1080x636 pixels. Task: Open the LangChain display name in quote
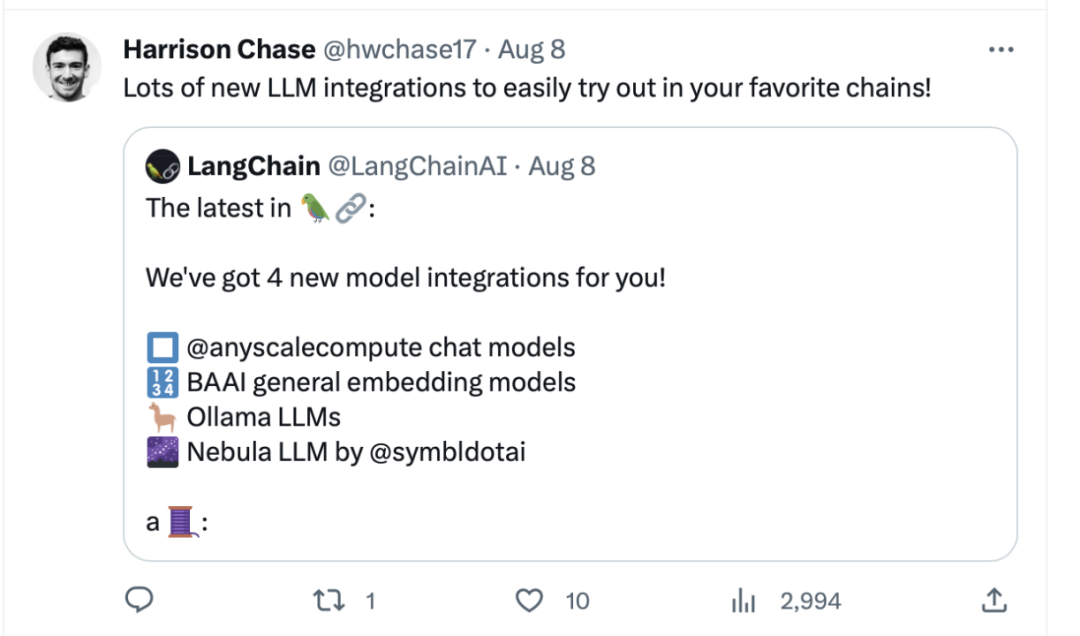(x=253, y=166)
